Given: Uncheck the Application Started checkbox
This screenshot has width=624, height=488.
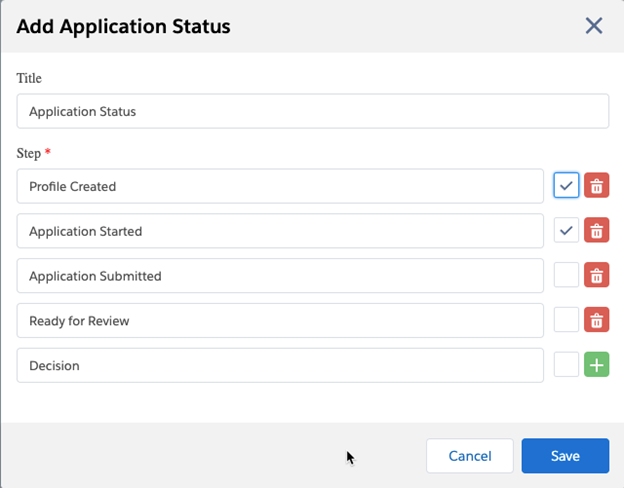Looking at the screenshot, I should (x=566, y=231).
